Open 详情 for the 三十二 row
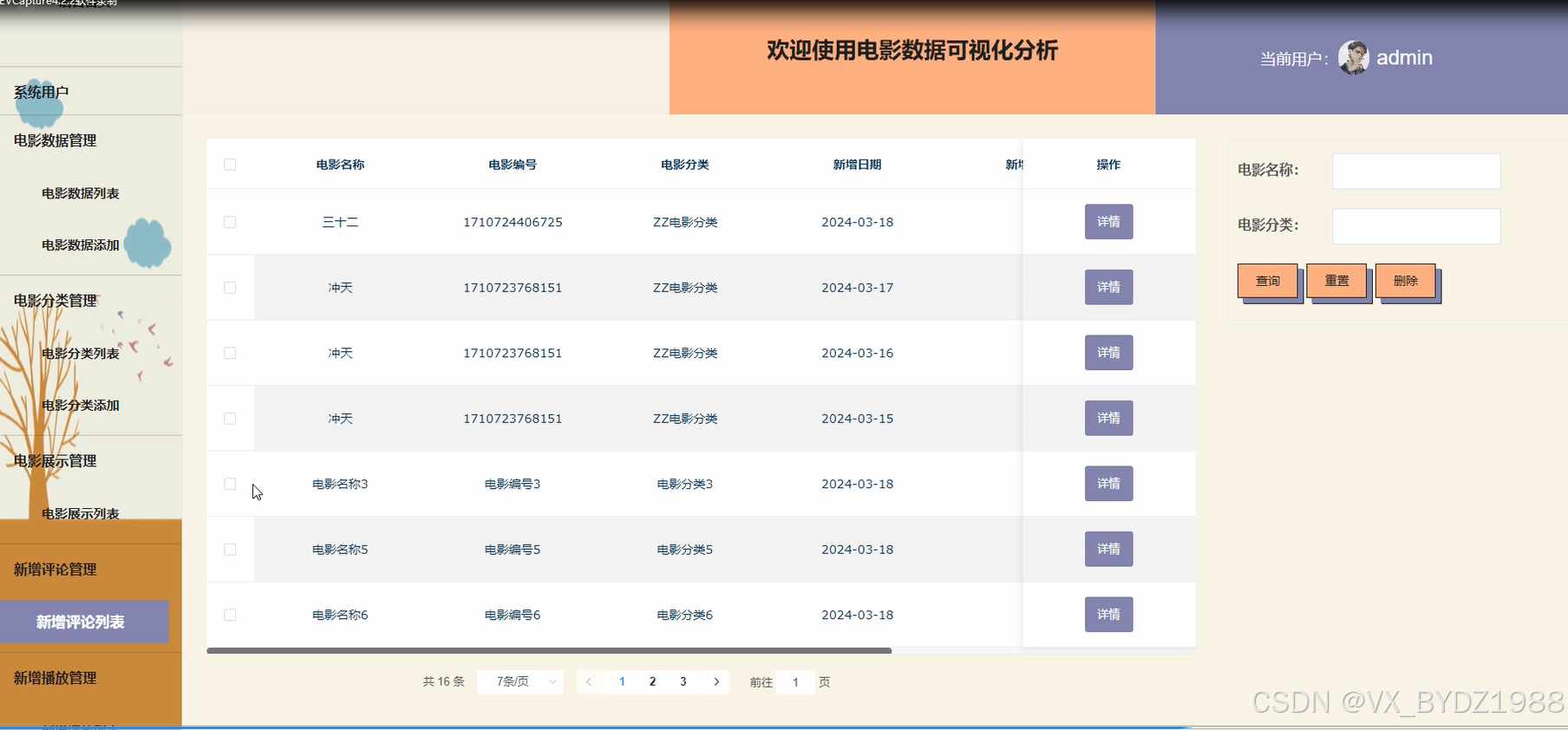This screenshot has width=1568, height=730. coord(1108,222)
